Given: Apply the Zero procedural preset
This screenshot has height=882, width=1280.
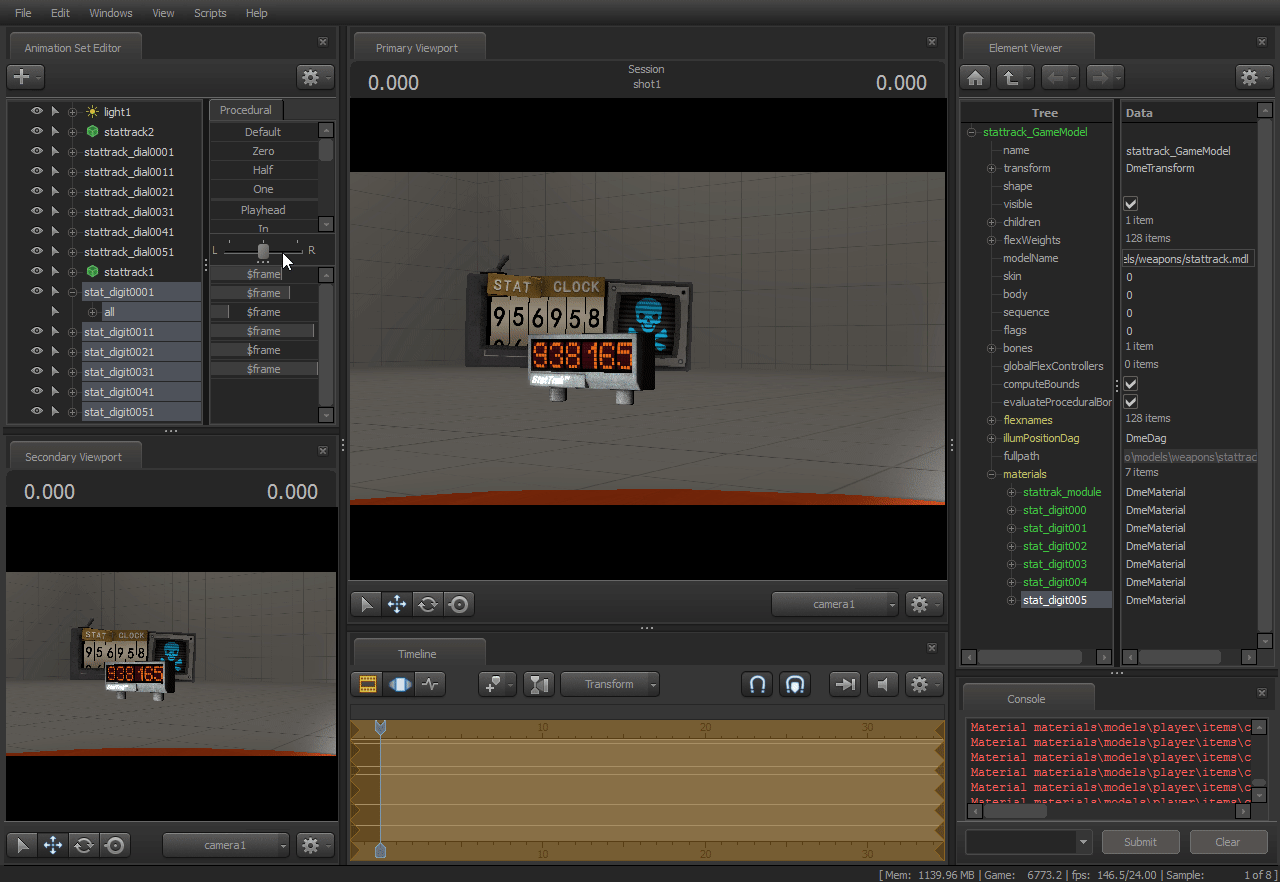Looking at the screenshot, I should [x=264, y=151].
